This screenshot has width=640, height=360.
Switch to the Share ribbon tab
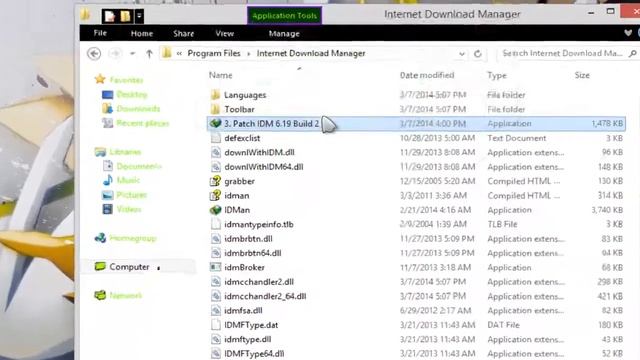(x=184, y=33)
